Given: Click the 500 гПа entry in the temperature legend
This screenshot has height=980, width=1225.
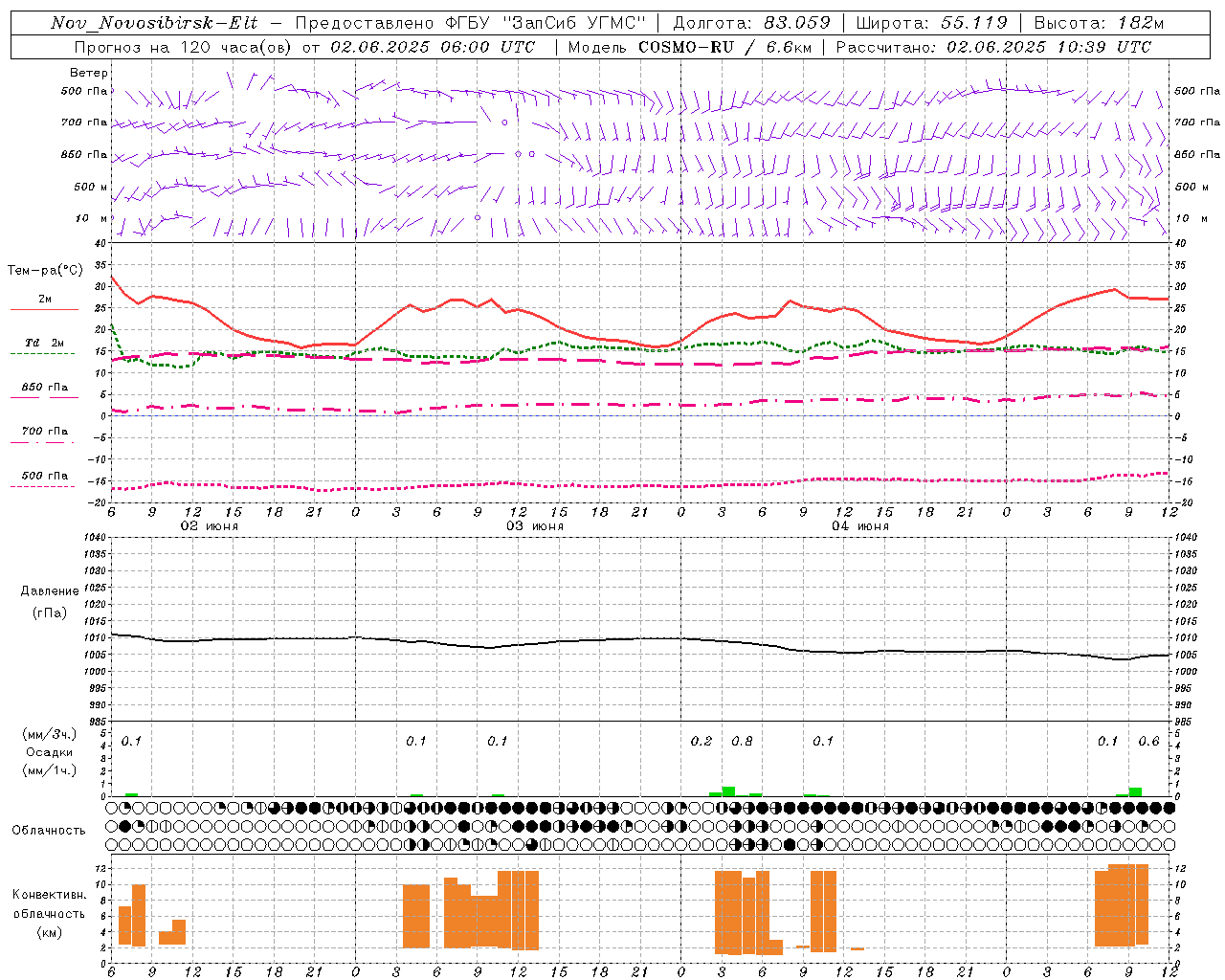Looking at the screenshot, I should pos(45,476).
